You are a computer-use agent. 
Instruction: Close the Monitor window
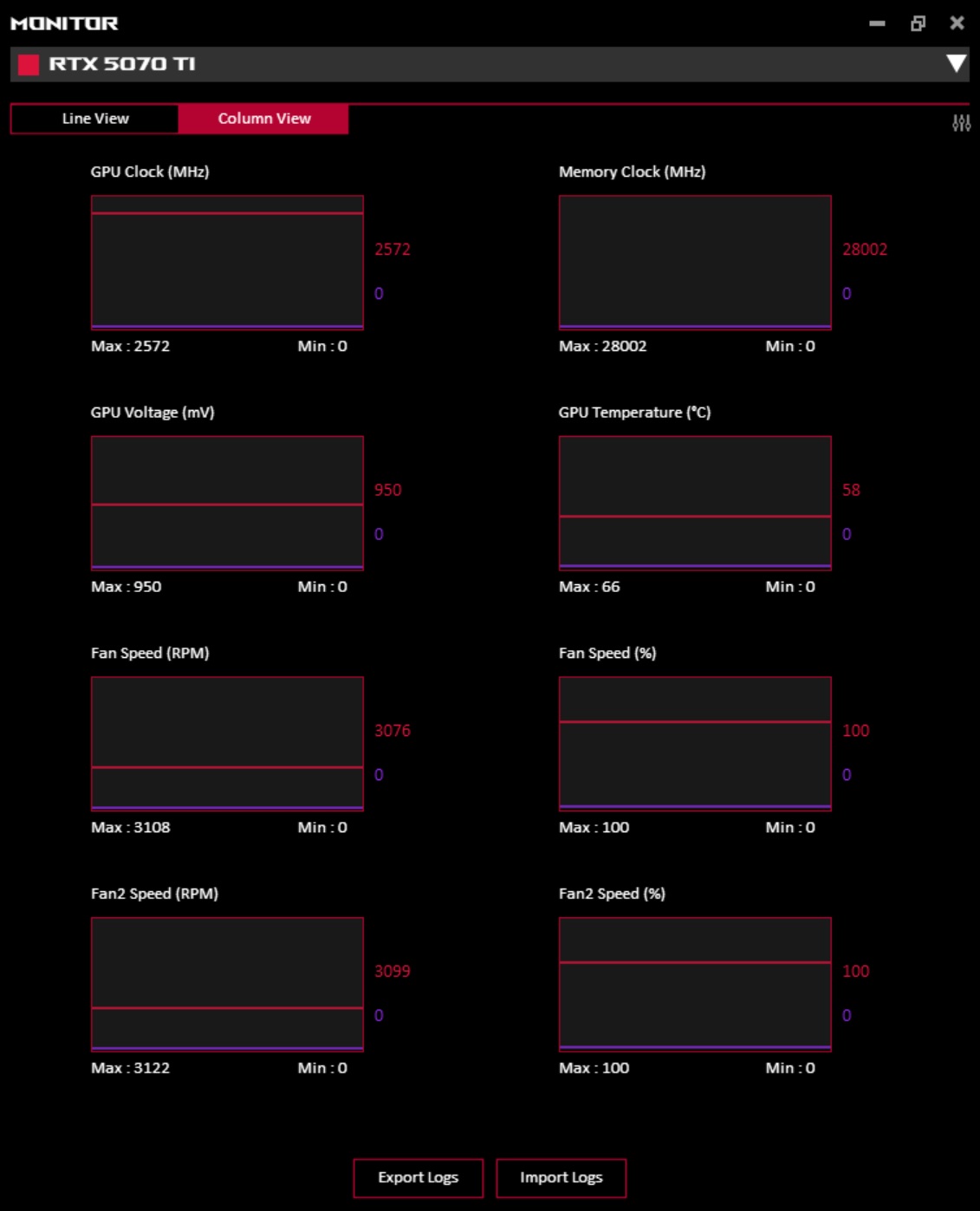coord(957,23)
